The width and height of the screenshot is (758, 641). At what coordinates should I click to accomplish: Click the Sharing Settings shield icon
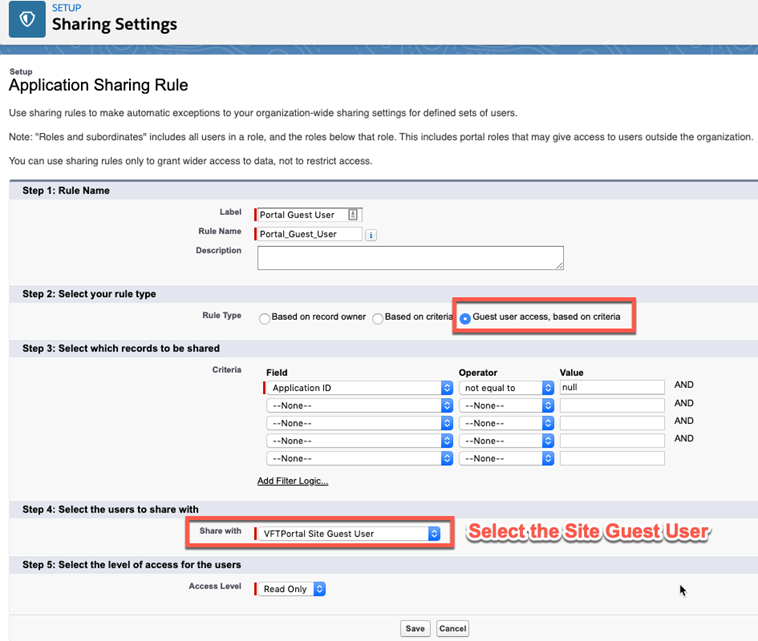click(27, 19)
